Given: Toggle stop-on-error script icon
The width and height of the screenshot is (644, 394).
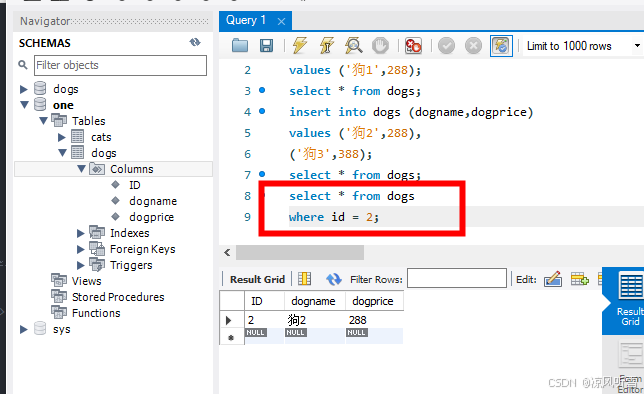Looking at the screenshot, I should (413, 45).
